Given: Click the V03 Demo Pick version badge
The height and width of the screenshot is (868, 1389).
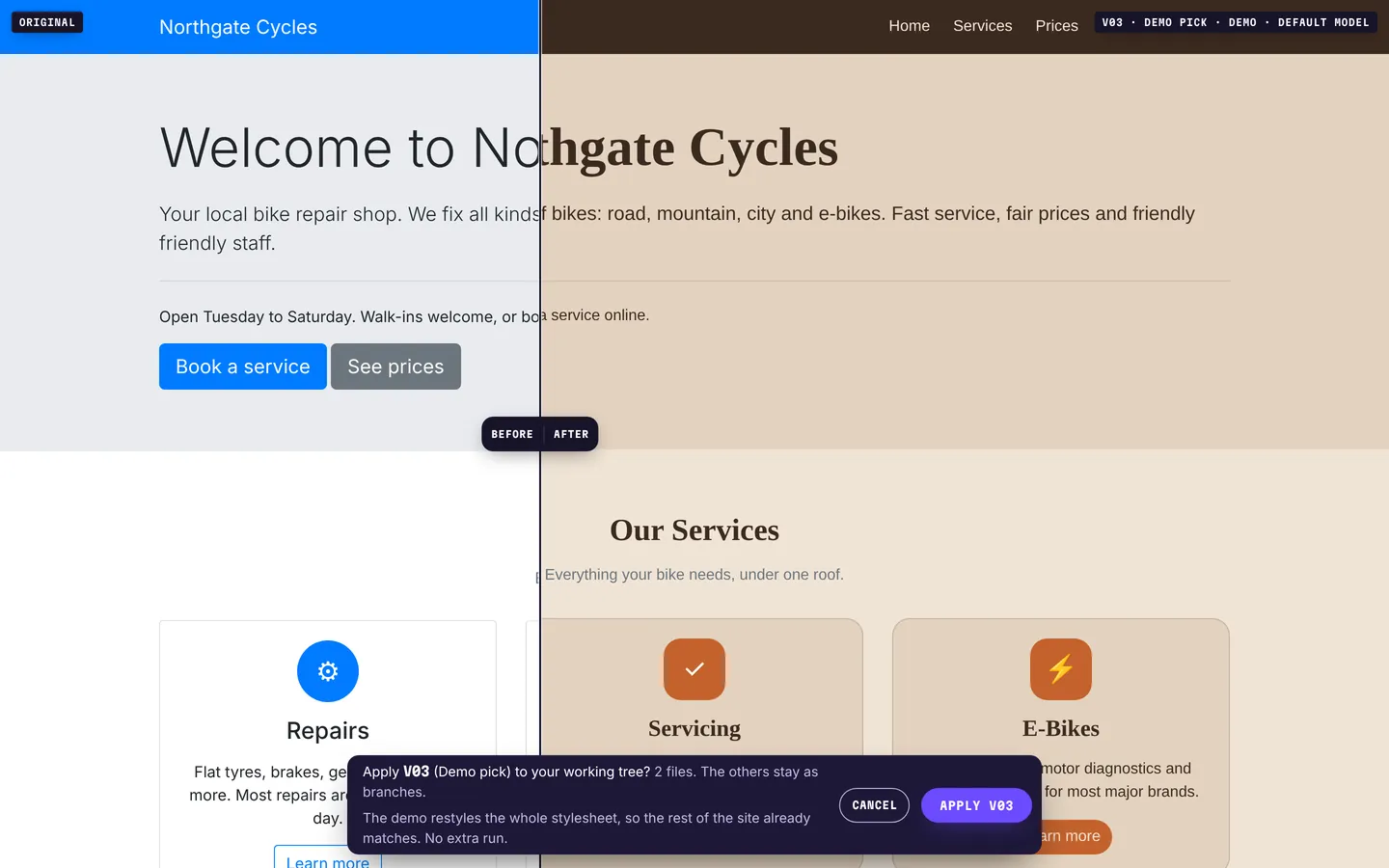Looking at the screenshot, I should 1236,22.
